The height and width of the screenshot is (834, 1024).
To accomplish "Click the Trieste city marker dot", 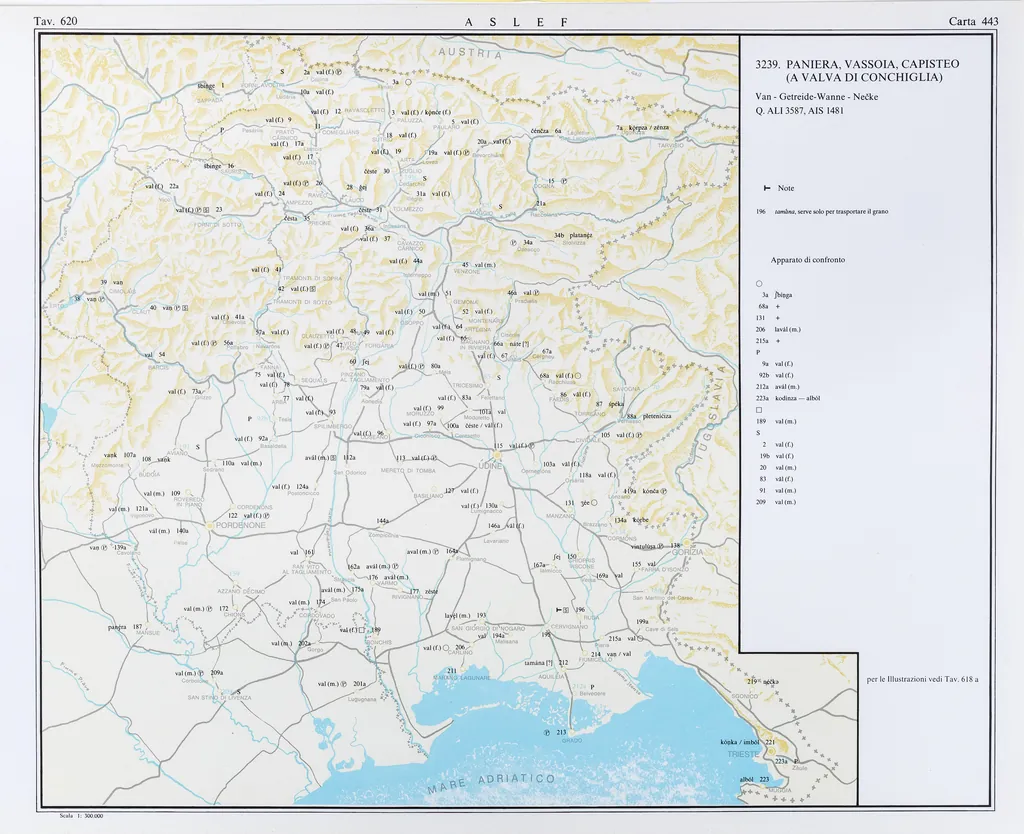I will 772,751.
